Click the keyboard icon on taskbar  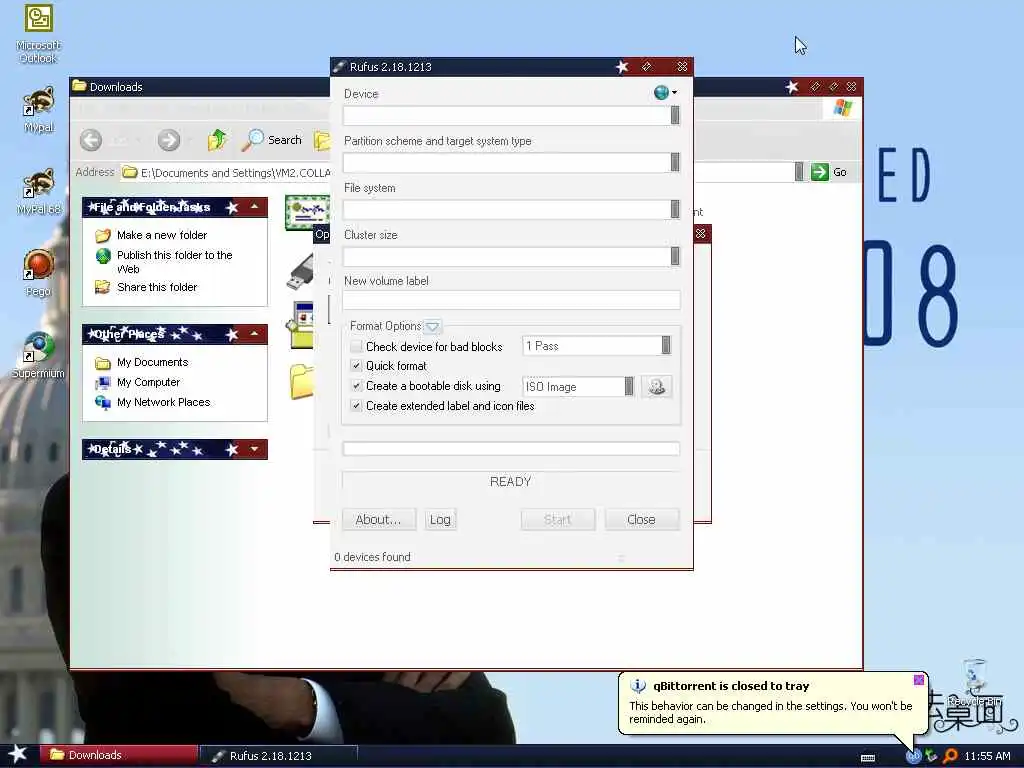868,758
